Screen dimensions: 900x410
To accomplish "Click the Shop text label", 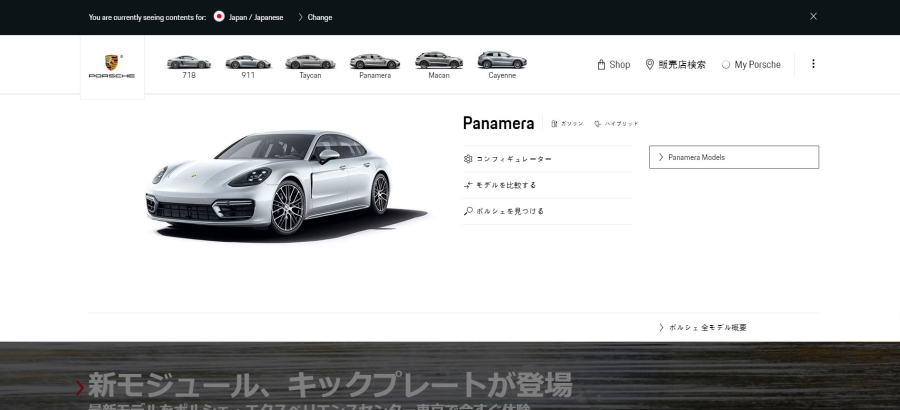I will point(619,64).
